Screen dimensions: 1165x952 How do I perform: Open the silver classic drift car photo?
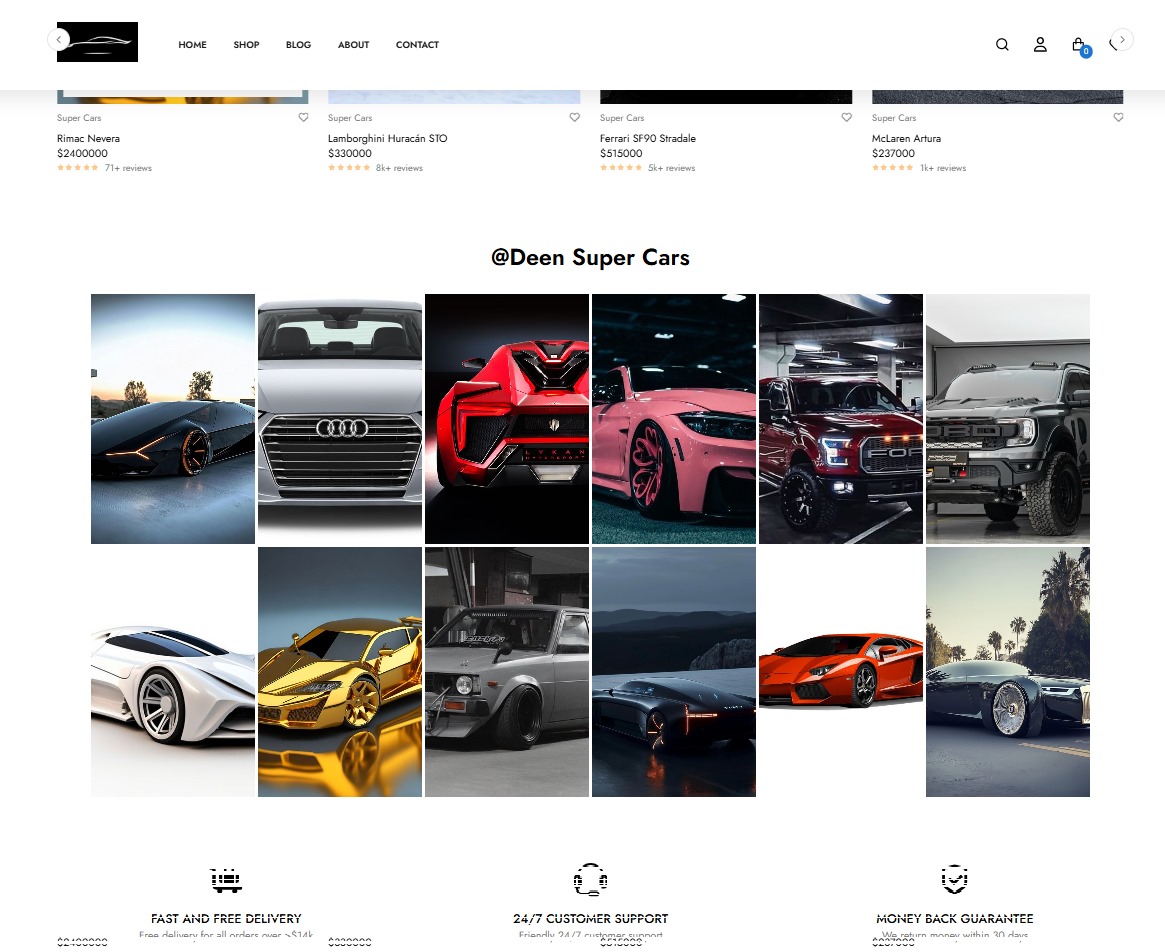[x=507, y=672]
